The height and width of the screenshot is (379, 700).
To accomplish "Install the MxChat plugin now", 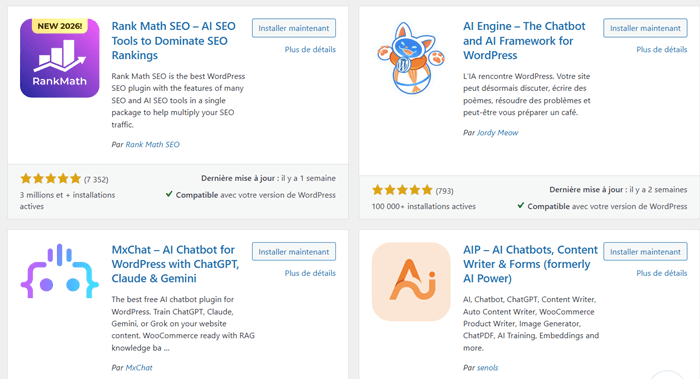I will [294, 252].
